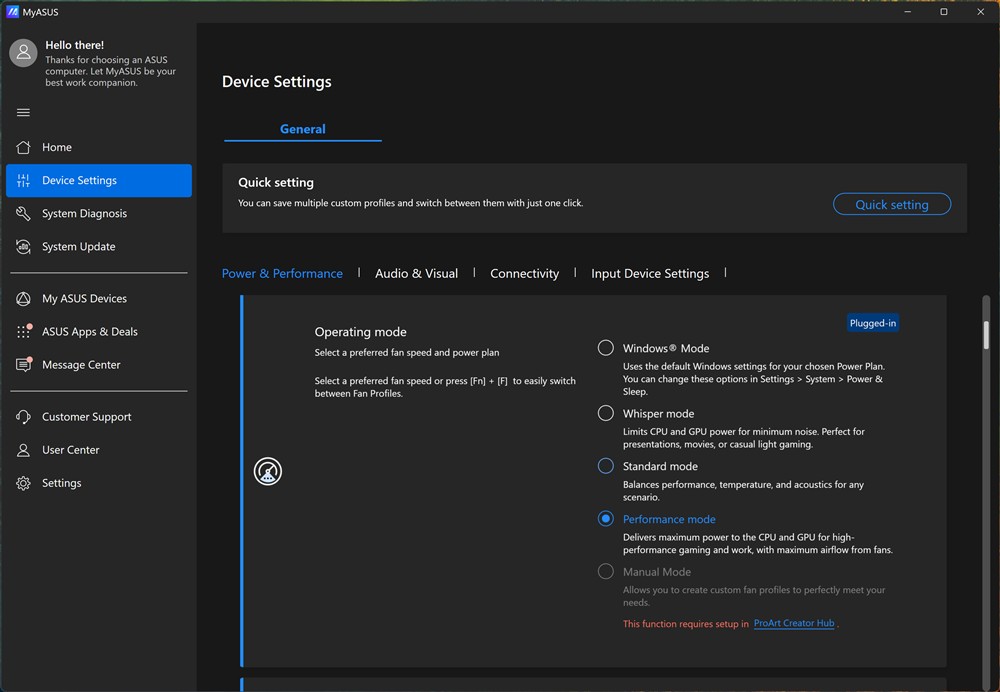Click the user profile avatar

pyautogui.click(x=23, y=53)
